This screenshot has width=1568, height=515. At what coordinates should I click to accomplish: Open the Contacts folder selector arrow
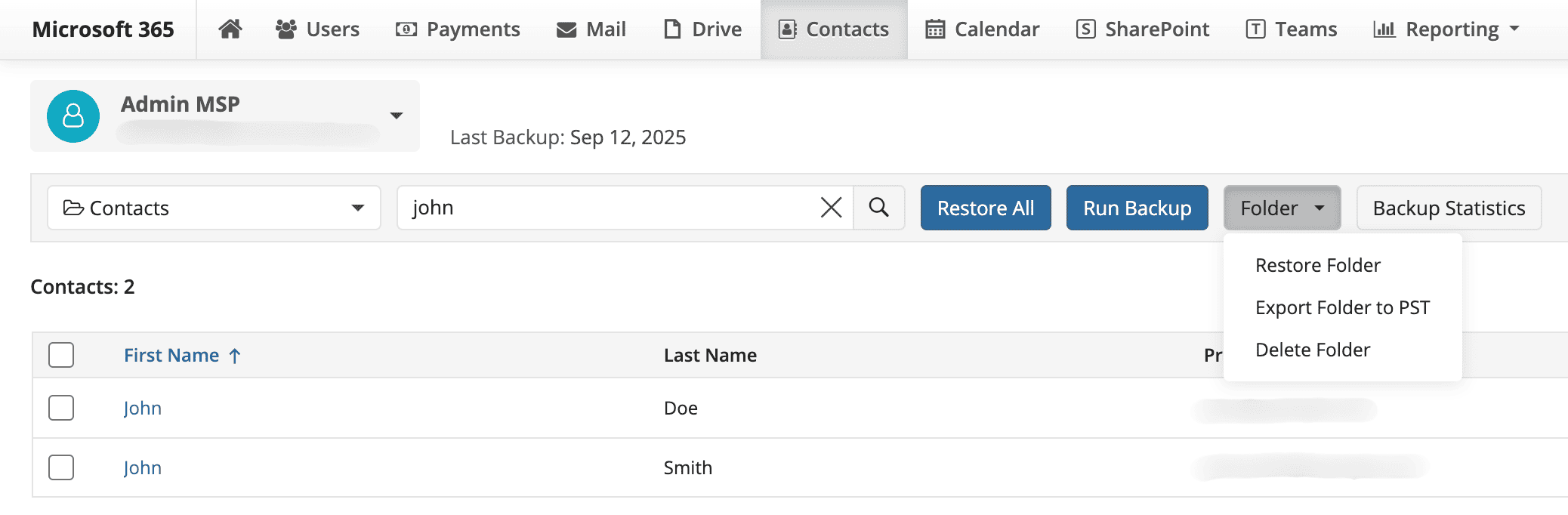tap(358, 208)
